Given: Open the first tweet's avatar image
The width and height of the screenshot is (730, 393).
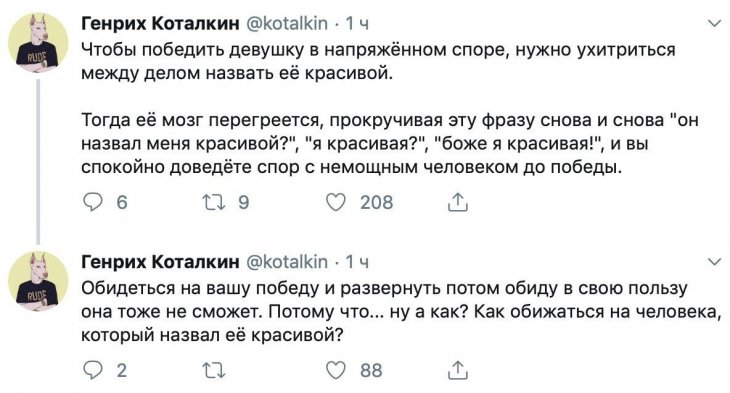Looking at the screenshot, I should click(38, 43).
